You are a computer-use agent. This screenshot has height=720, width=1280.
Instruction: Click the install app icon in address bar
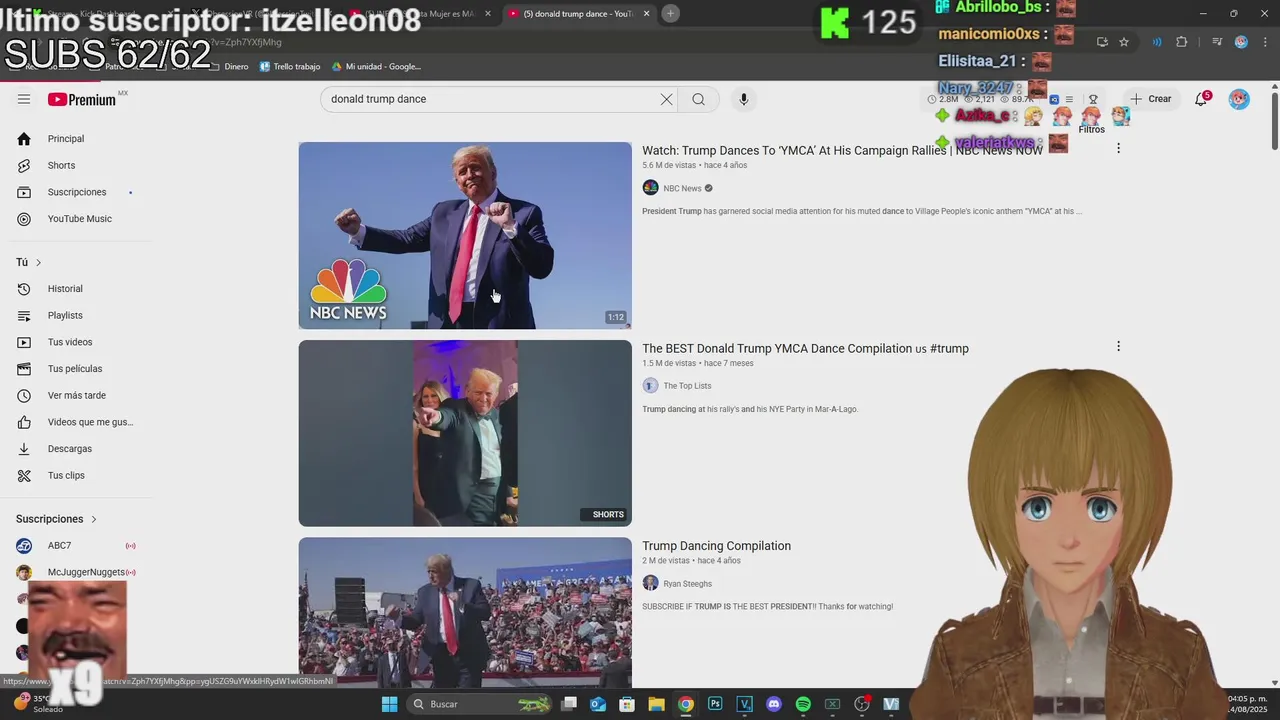point(1102,42)
